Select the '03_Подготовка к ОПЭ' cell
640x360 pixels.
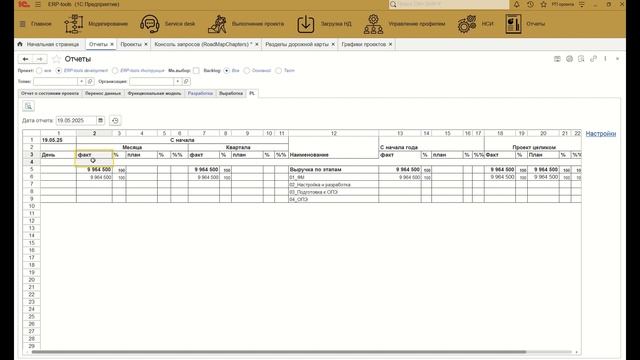(333, 192)
